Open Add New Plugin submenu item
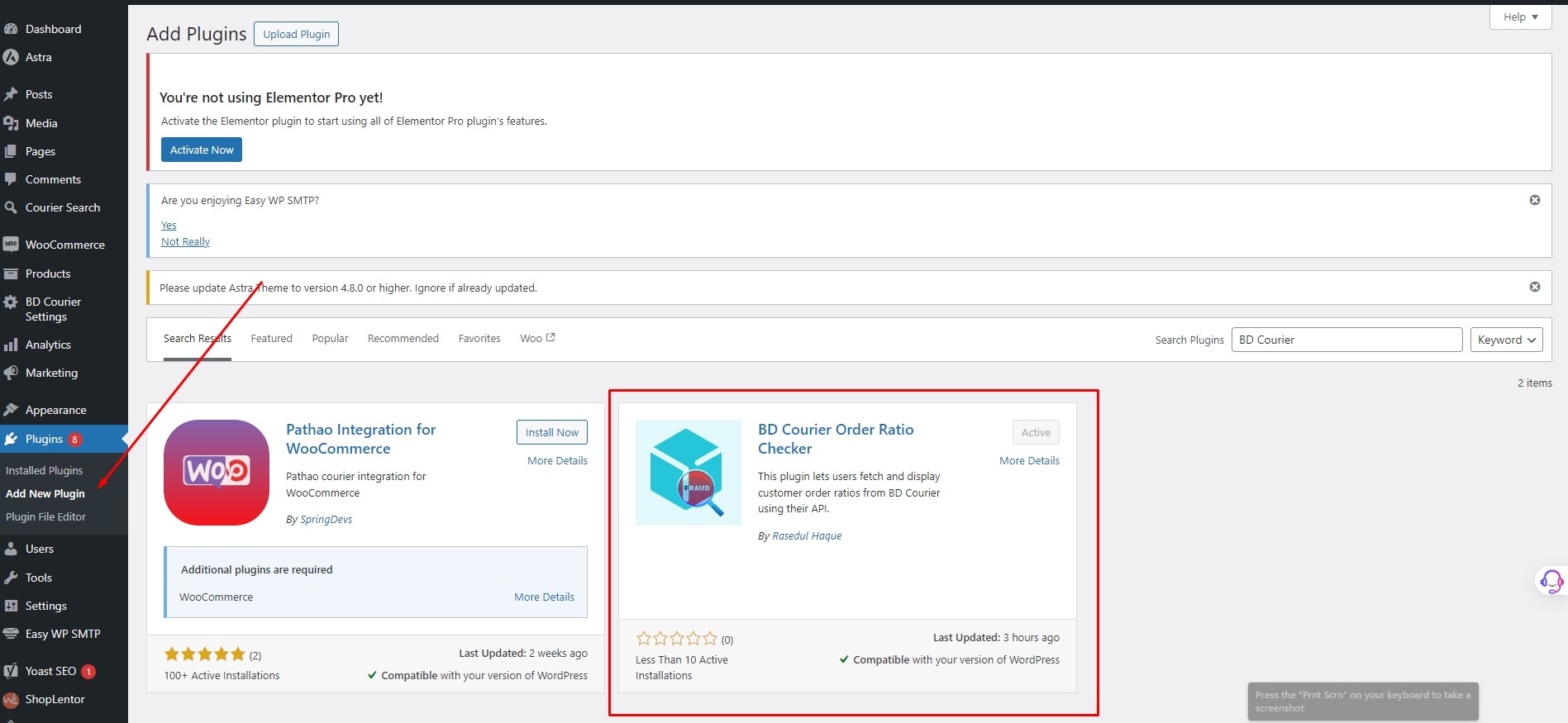 coord(45,493)
